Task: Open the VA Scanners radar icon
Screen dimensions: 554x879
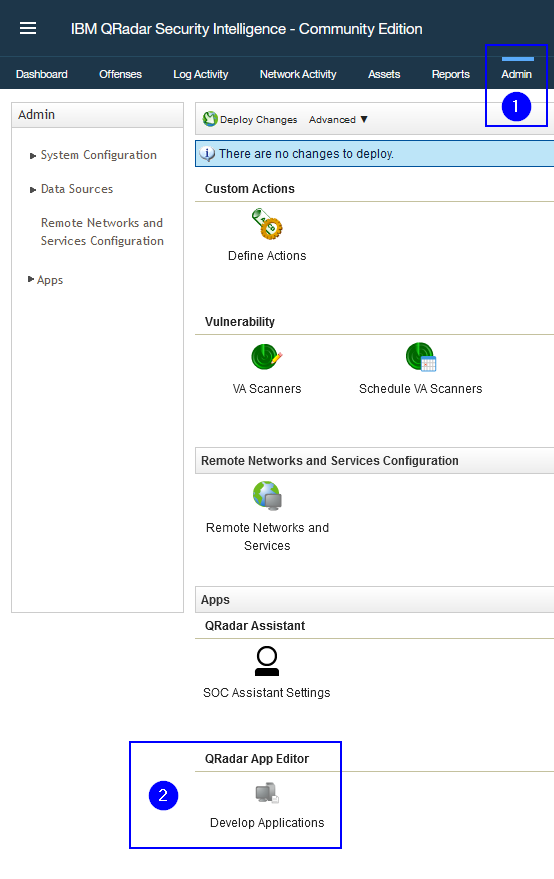Action: (x=267, y=357)
